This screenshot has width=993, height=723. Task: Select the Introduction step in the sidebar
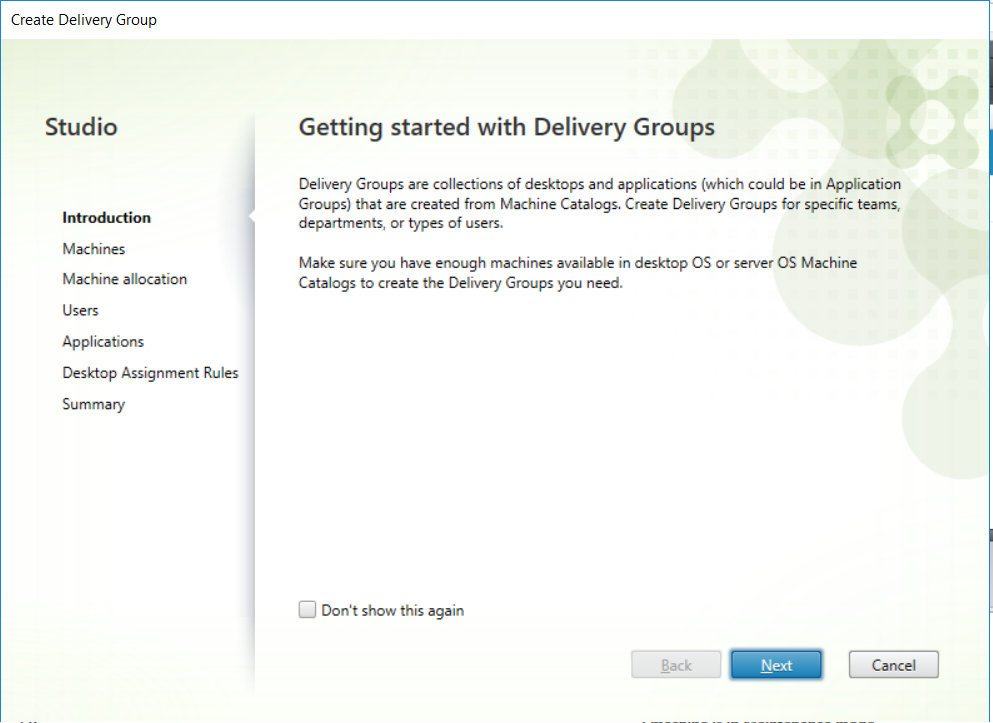[106, 218]
